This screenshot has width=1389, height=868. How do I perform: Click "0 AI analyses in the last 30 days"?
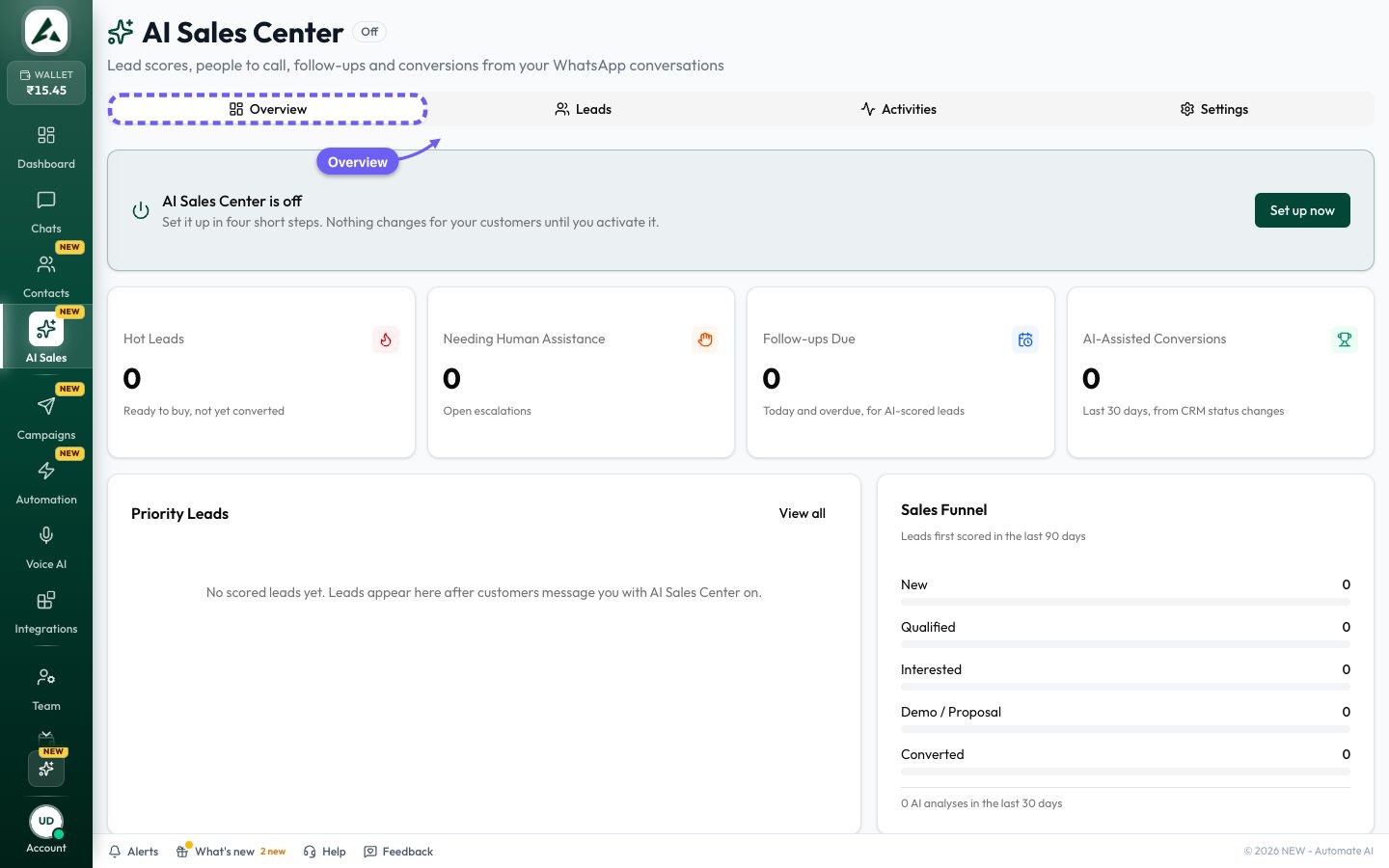pyautogui.click(x=981, y=803)
